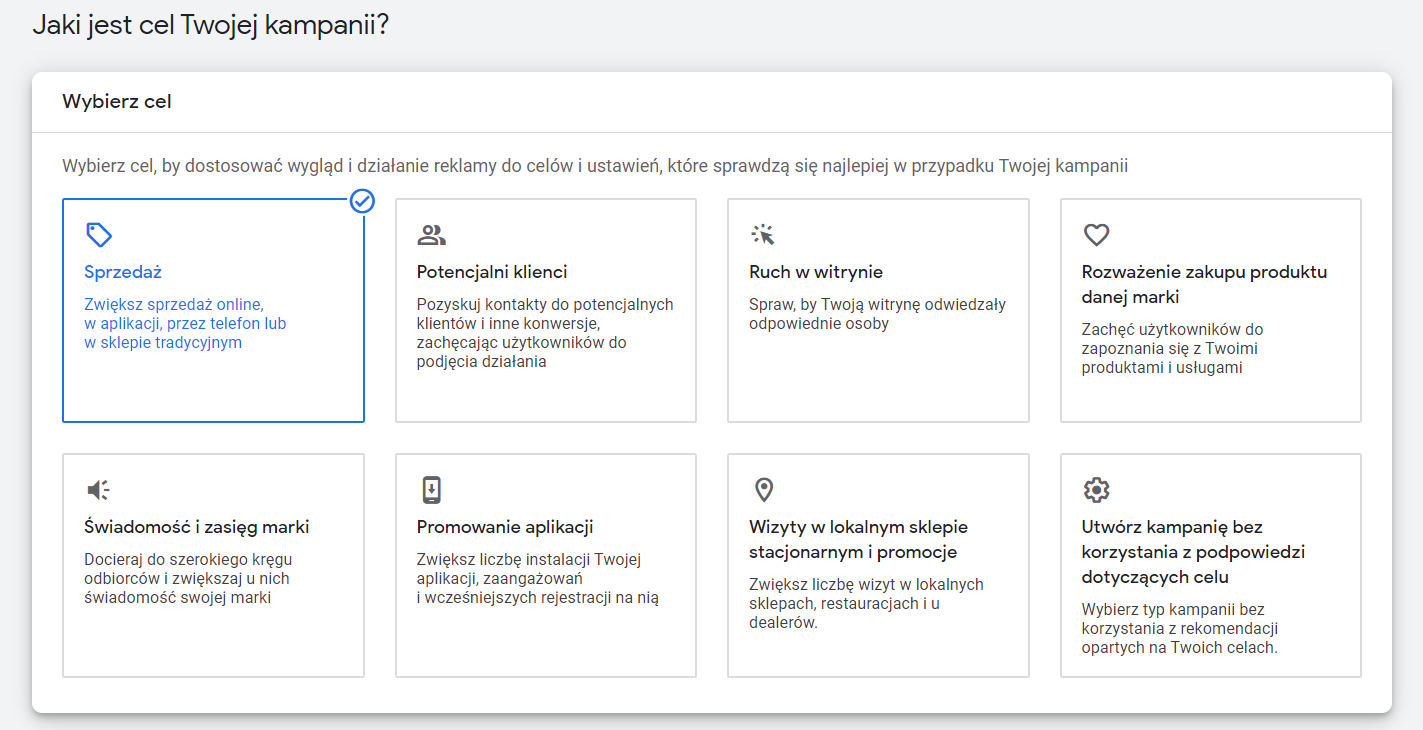Click the location pin icon for Wizyty w lokalnym sklepie
This screenshot has width=1423, height=730.
[x=763, y=490]
